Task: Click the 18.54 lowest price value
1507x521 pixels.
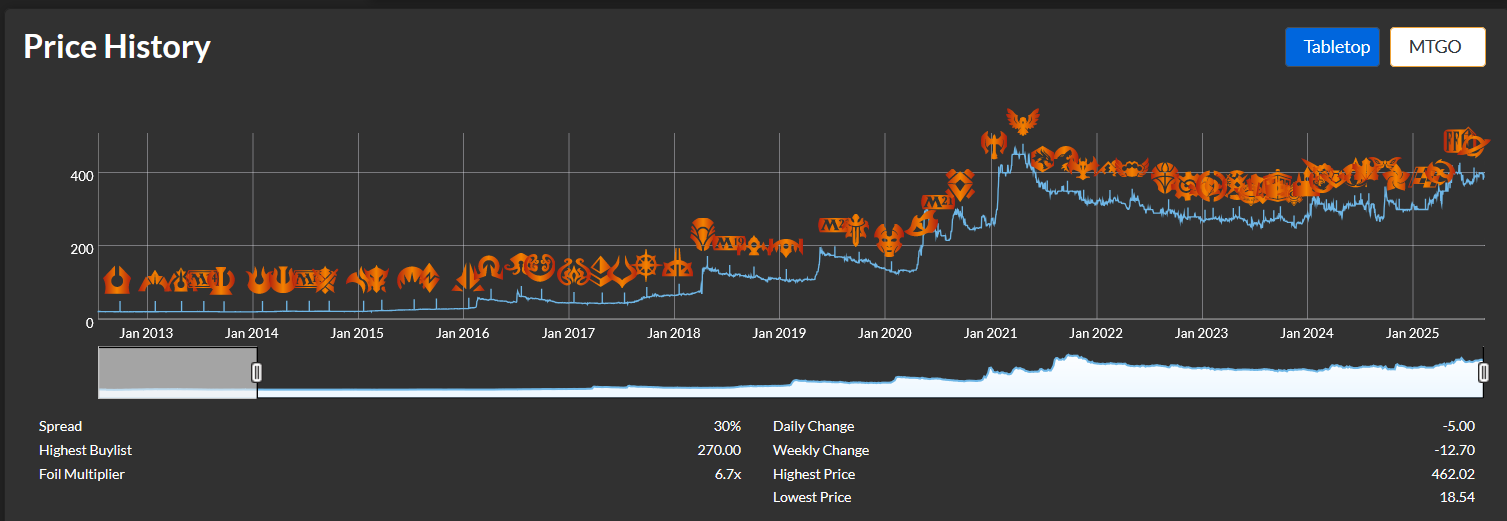Action: tap(1457, 497)
